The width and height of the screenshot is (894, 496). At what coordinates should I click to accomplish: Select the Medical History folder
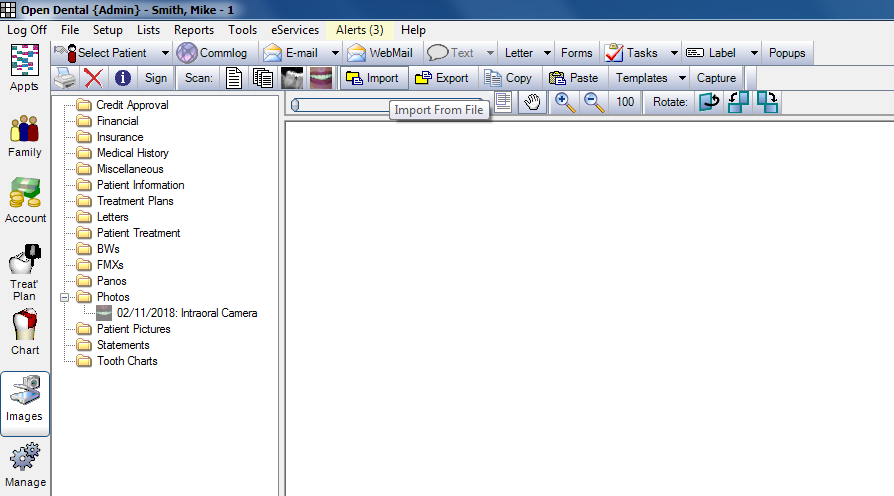[x=132, y=153]
